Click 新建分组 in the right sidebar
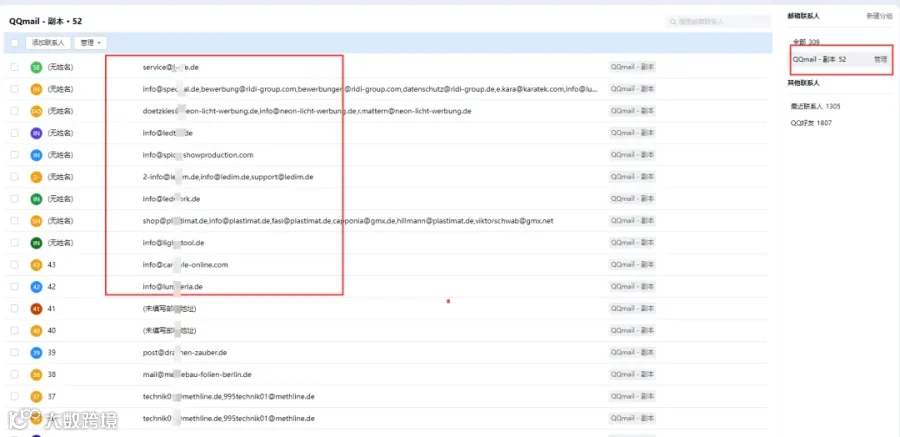This screenshot has width=900, height=437. click(879, 16)
